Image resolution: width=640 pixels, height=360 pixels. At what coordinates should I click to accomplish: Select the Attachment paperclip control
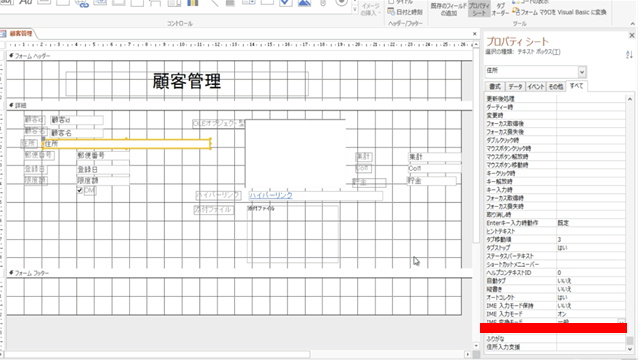point(323,3)
